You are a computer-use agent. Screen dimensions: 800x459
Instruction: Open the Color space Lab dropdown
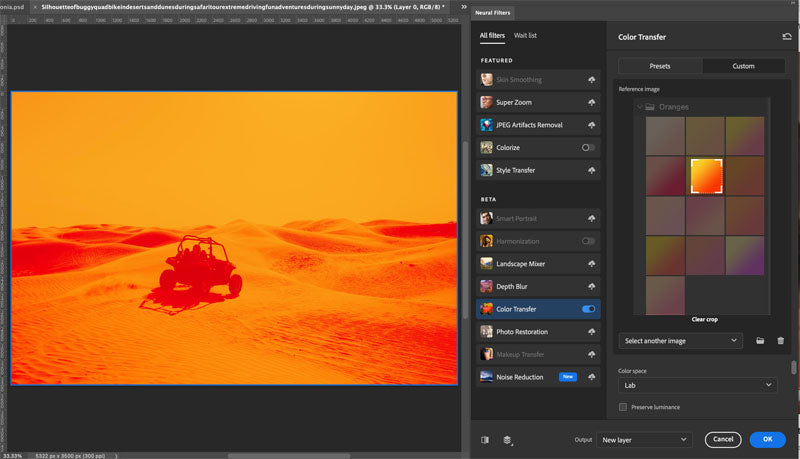click(x=697, y=385)
